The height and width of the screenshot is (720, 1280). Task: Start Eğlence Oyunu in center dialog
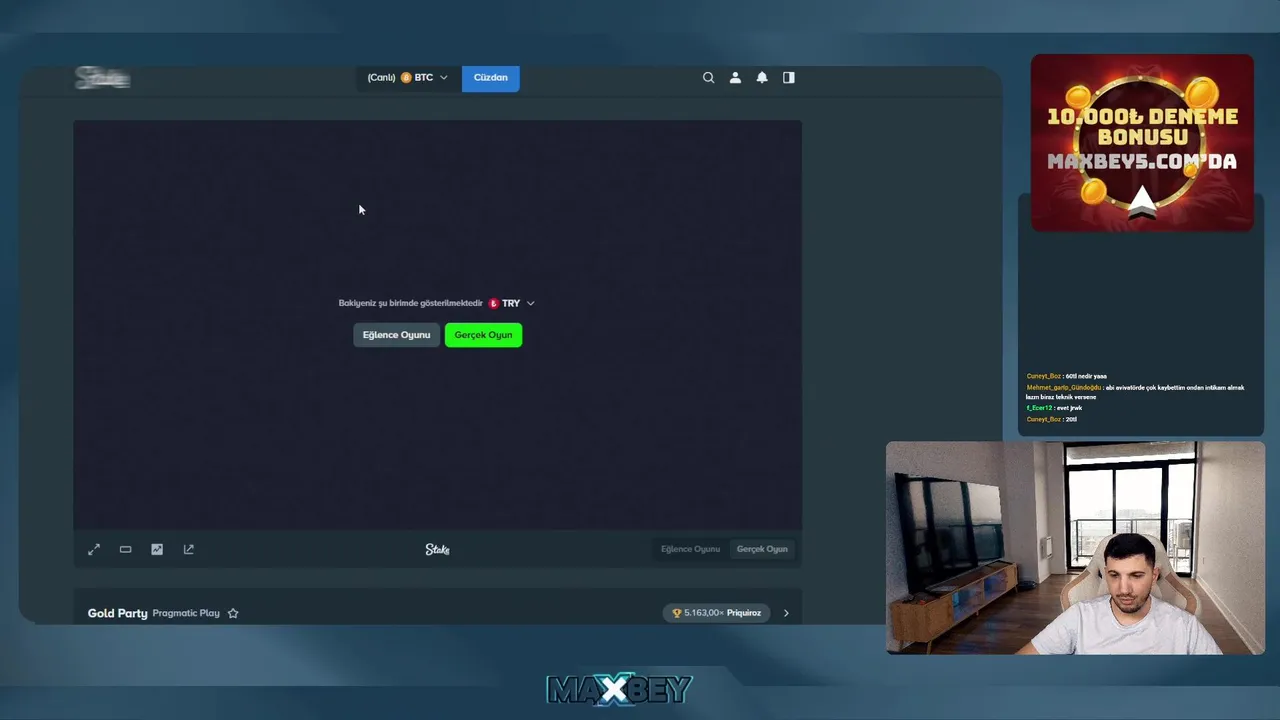coord(396,335)
